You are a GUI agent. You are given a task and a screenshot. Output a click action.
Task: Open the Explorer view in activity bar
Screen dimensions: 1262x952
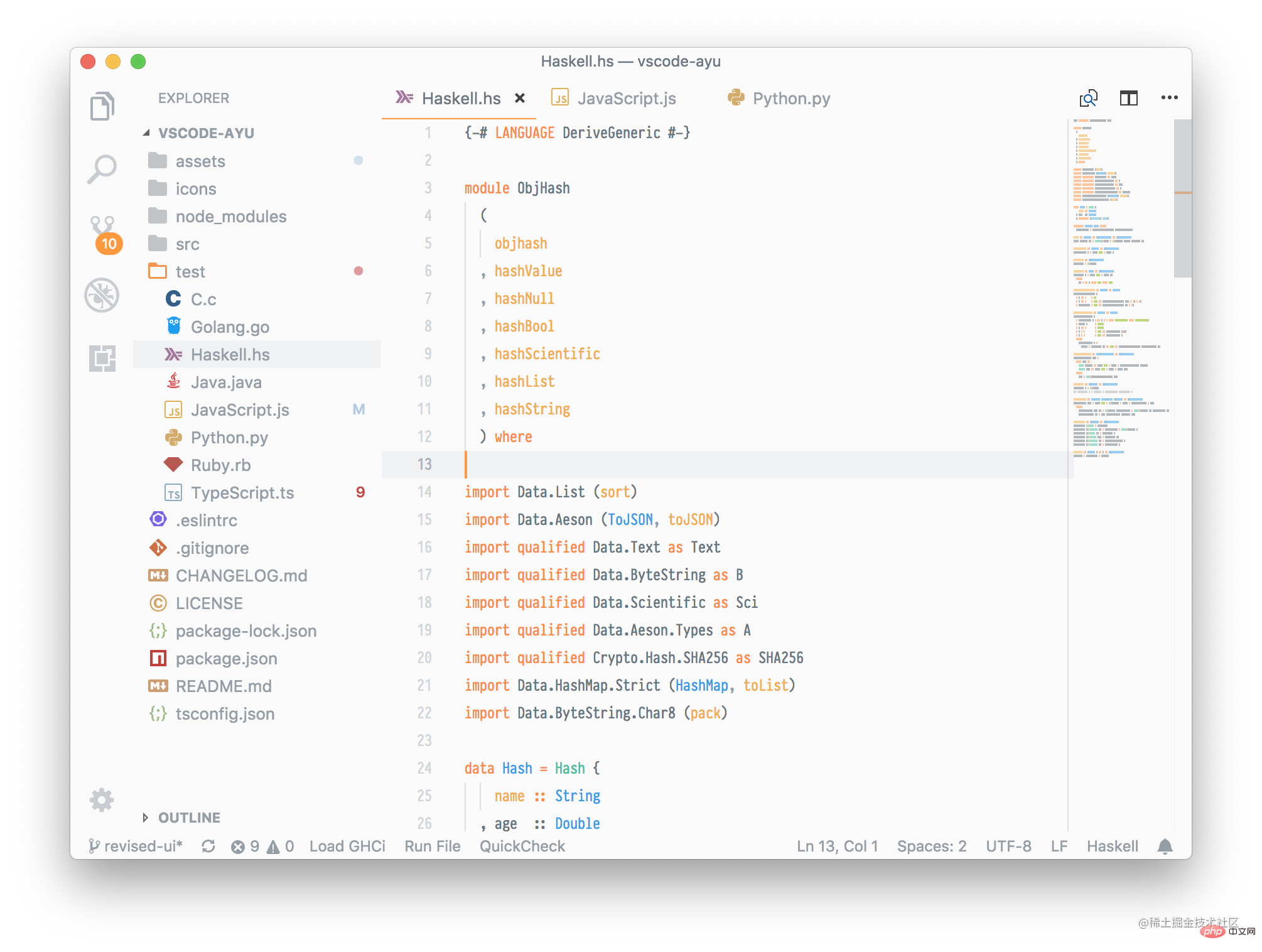pyautogui.click(x=102, y=105)
